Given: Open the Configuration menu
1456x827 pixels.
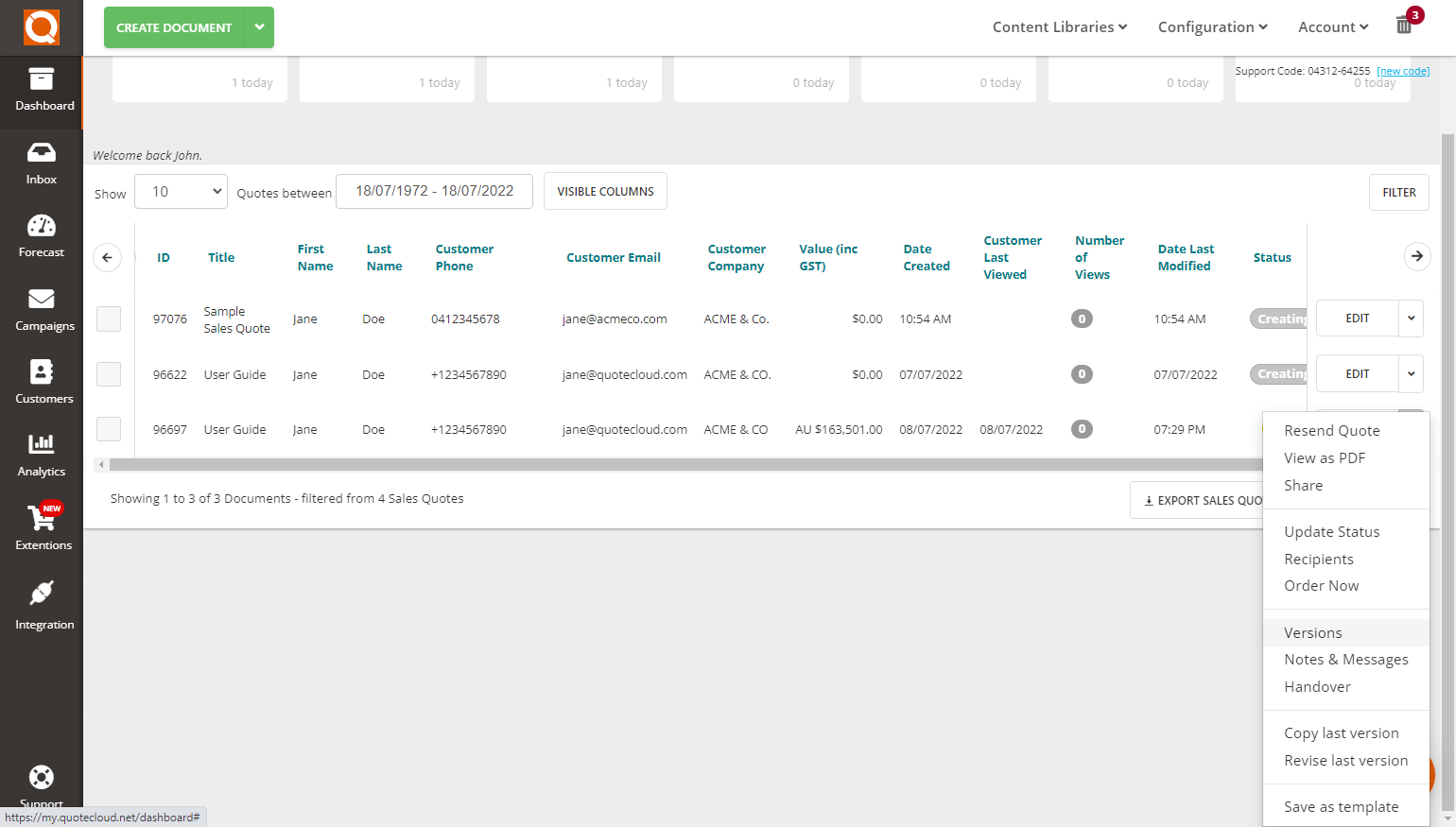Looking at the screenshot, I should 1212,26.
